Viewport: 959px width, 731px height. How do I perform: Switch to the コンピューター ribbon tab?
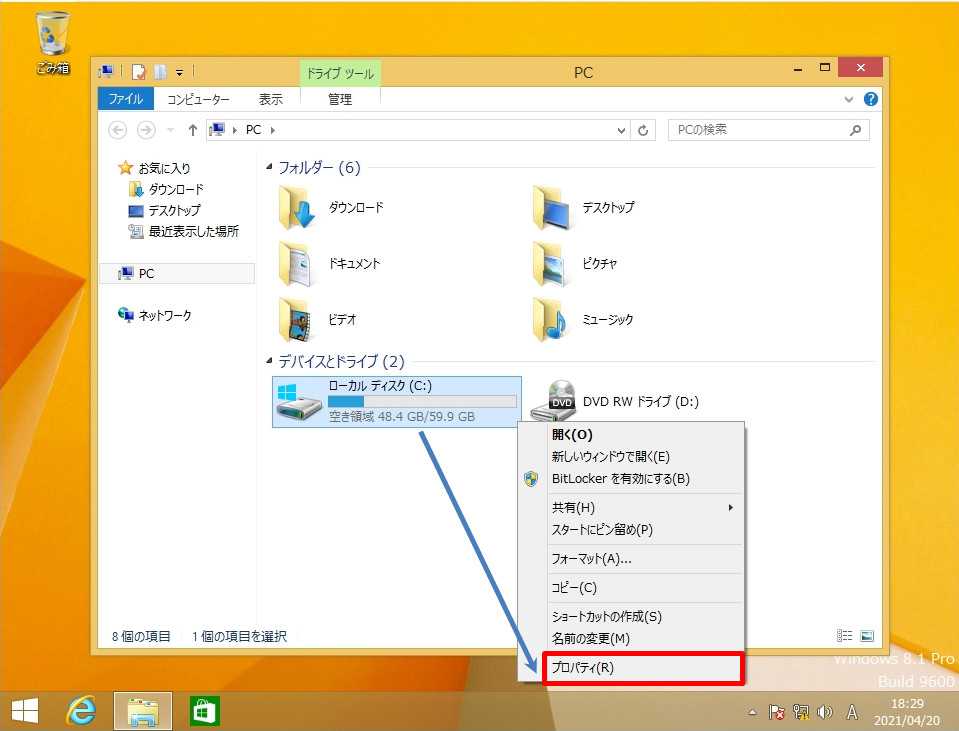point(198,99)
